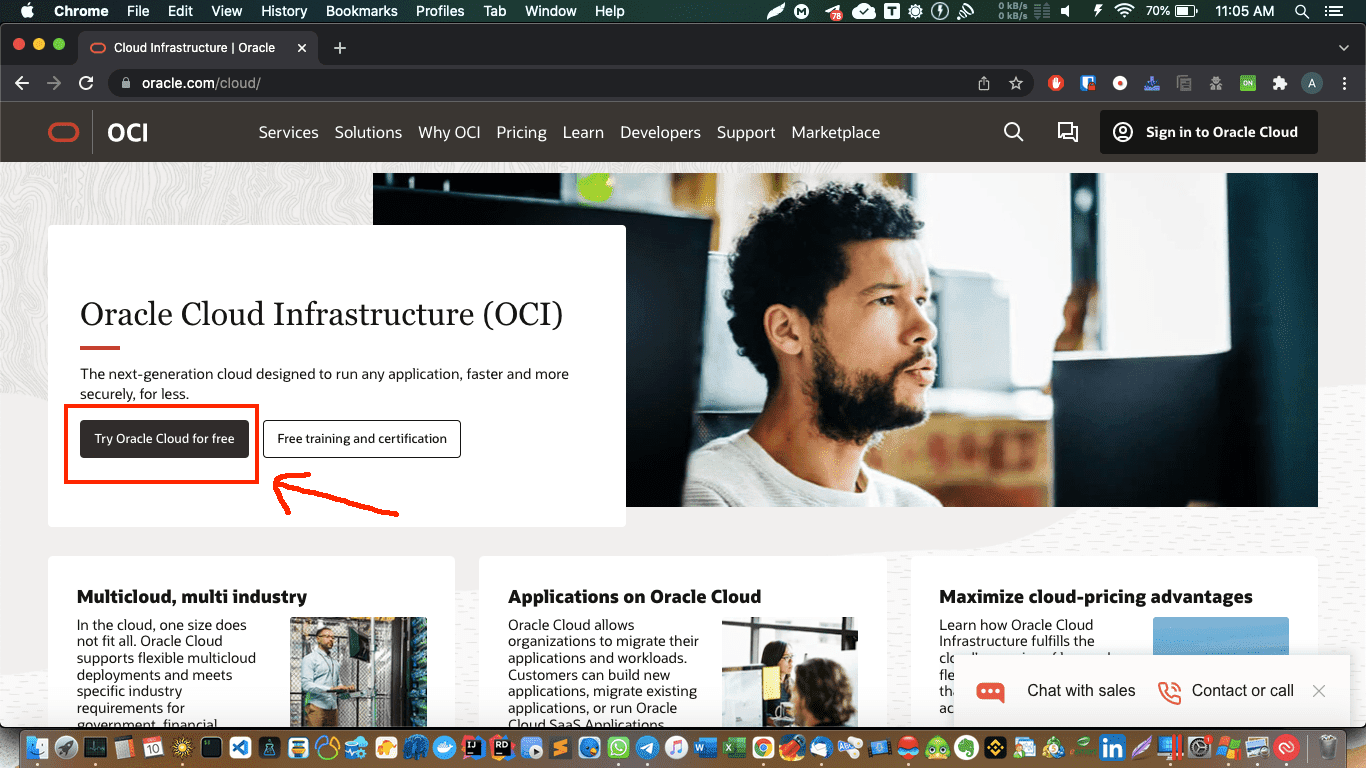Screen dimensions: 1366x768
Task: Click Free training and certification button
Action: (x=362, y=439)
